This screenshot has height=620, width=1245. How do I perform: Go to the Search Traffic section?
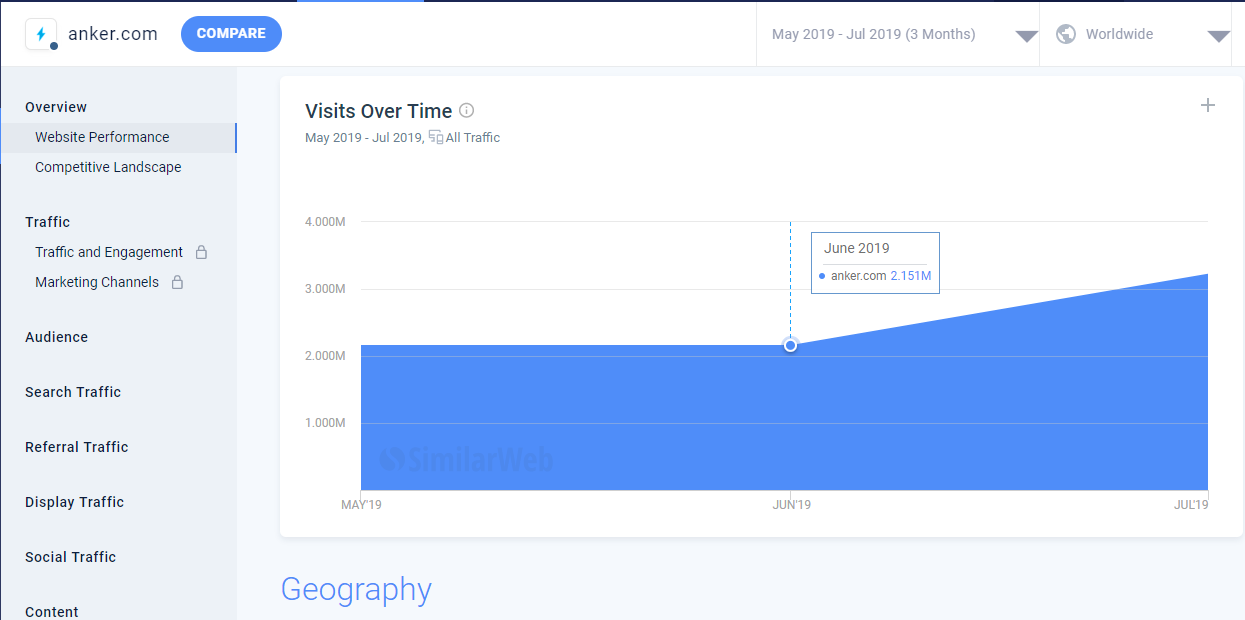point(73,392)
